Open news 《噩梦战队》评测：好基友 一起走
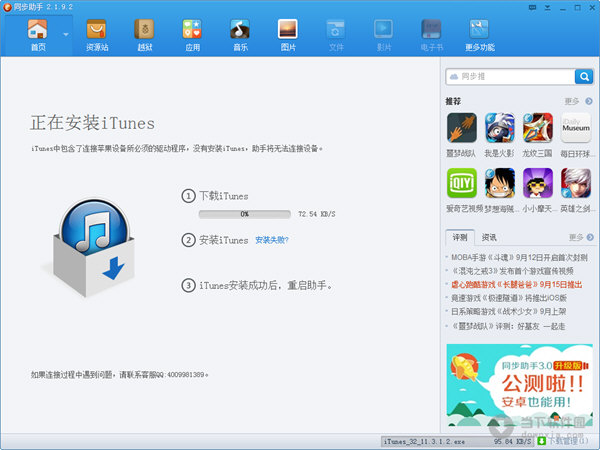600x450 pixels. coord(508,326)
